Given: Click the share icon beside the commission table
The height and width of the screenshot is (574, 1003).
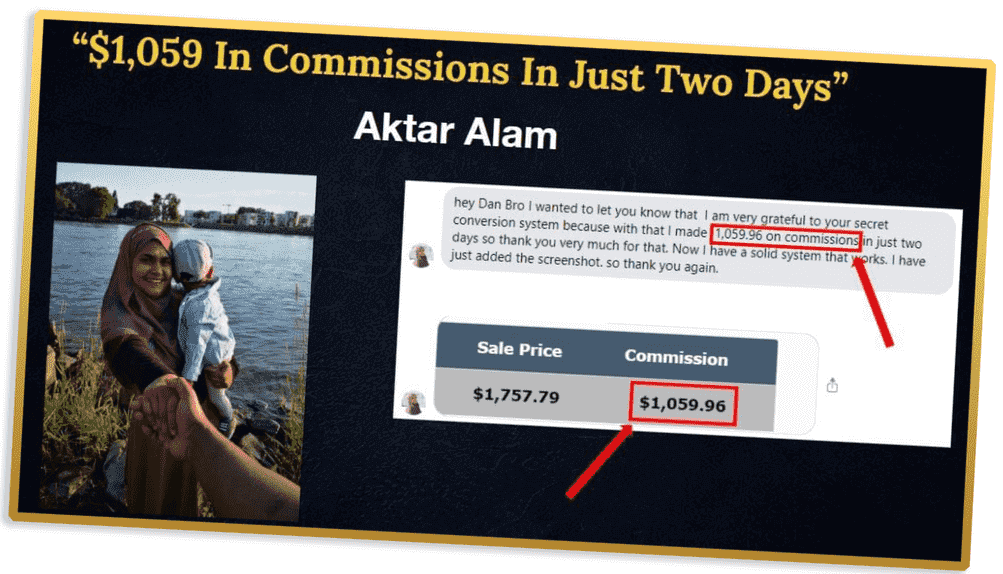Looking at the screenshot, I should click(832, 385).
